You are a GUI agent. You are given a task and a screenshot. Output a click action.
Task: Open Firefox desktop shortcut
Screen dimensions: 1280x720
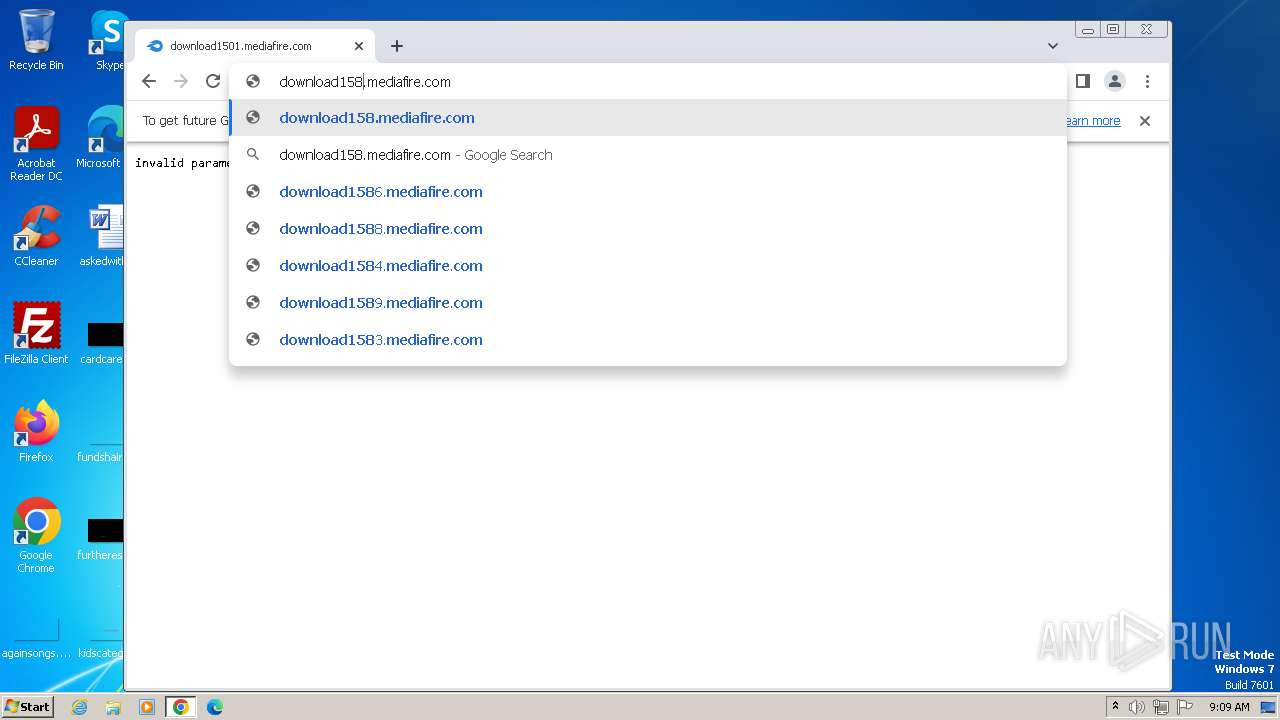click(36, 431)
